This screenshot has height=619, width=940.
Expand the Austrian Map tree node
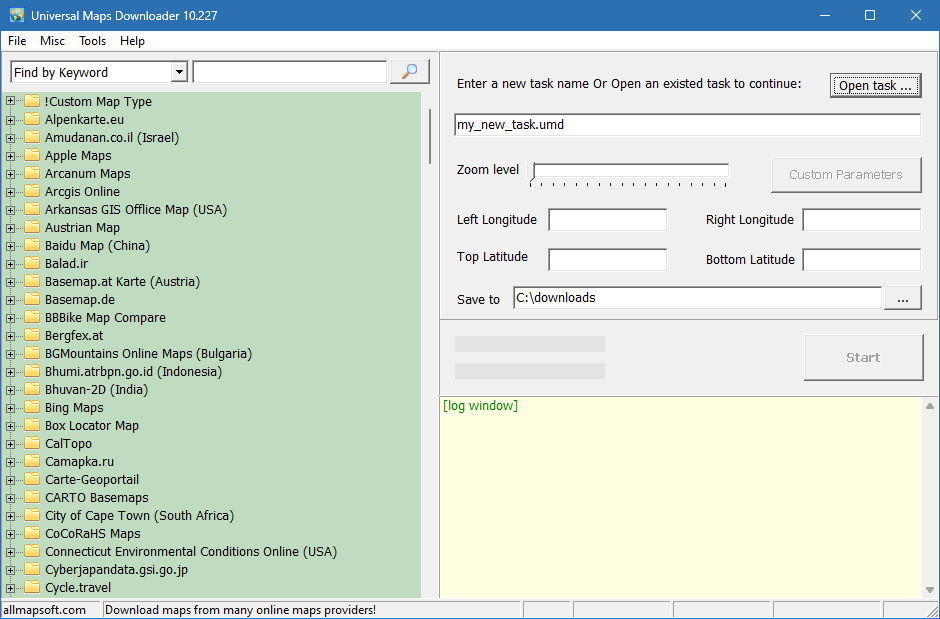tap(11, 228)
